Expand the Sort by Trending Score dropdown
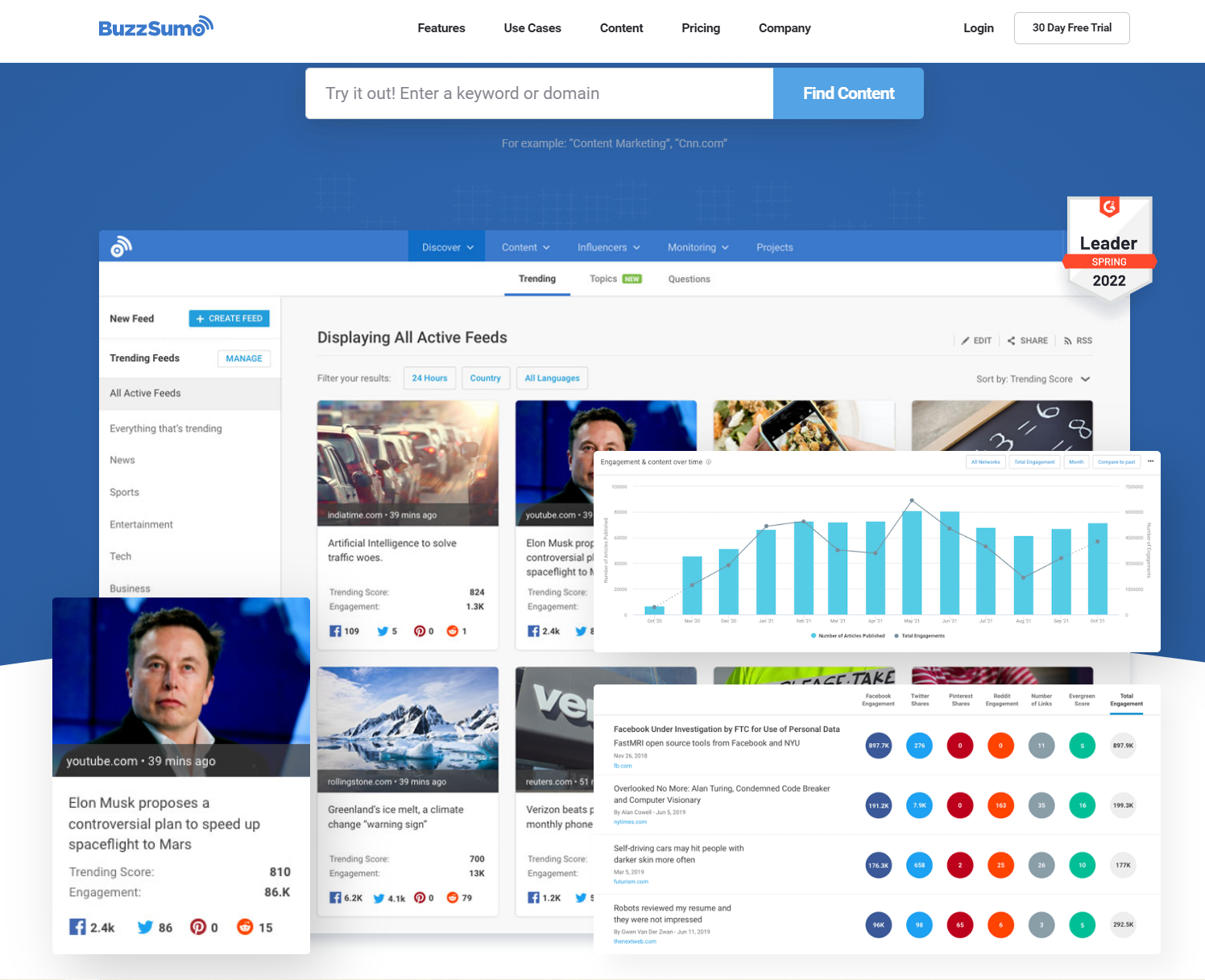 click(x=1033, y=379)
